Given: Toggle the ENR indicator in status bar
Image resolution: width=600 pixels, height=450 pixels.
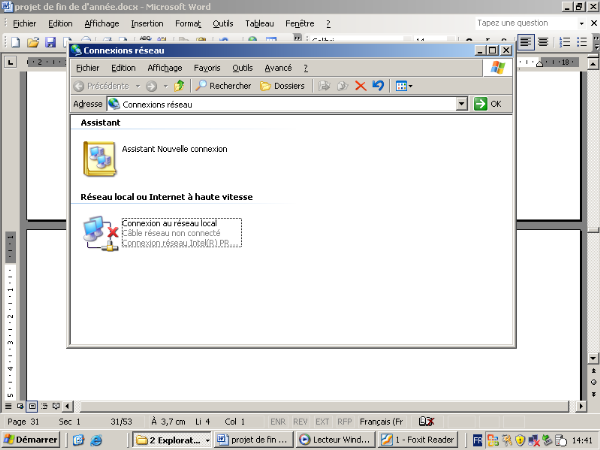Looking at the screenshot, I should (x=278, y=422).
